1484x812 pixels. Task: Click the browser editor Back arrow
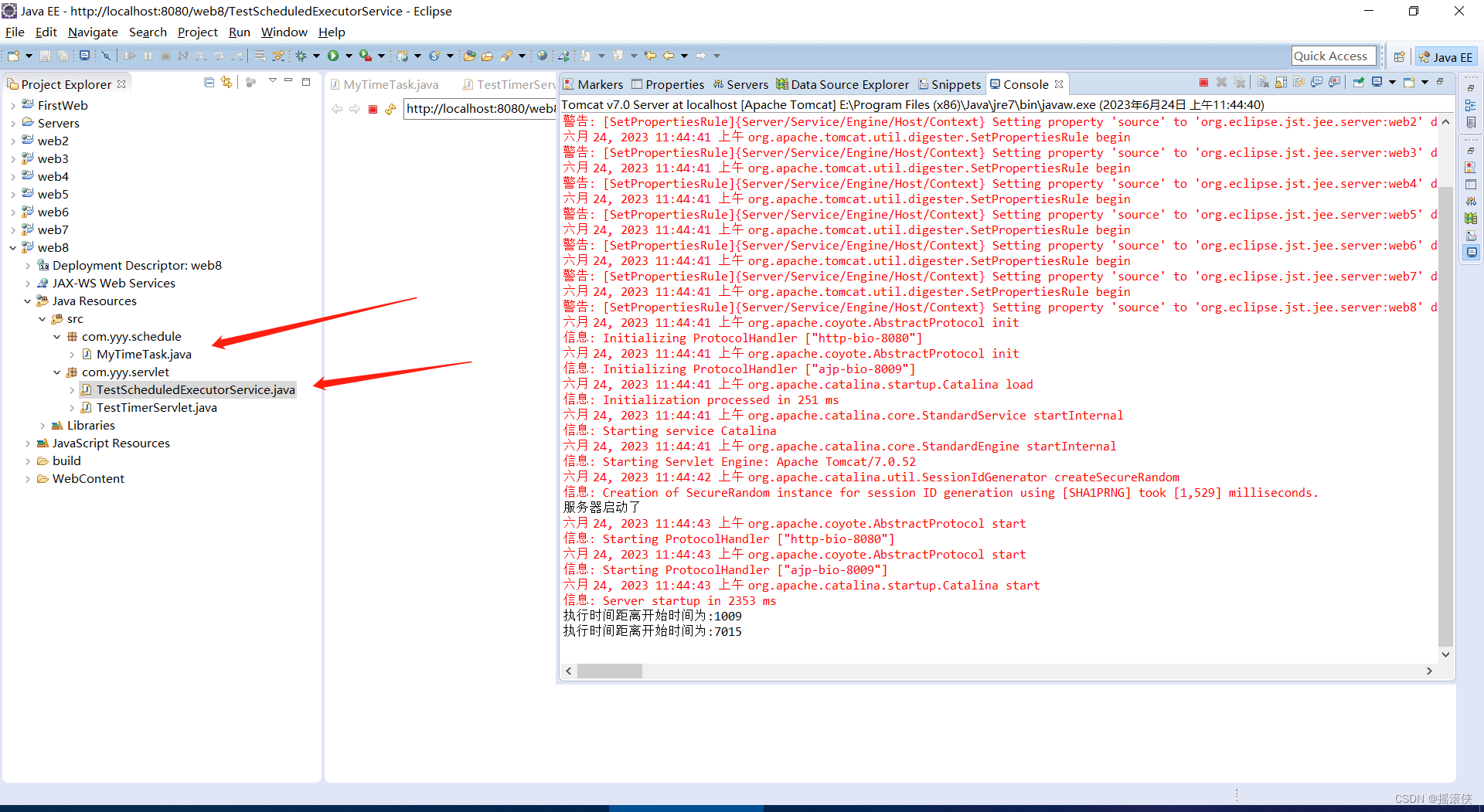pyautogui.click(x=337, y=109)
